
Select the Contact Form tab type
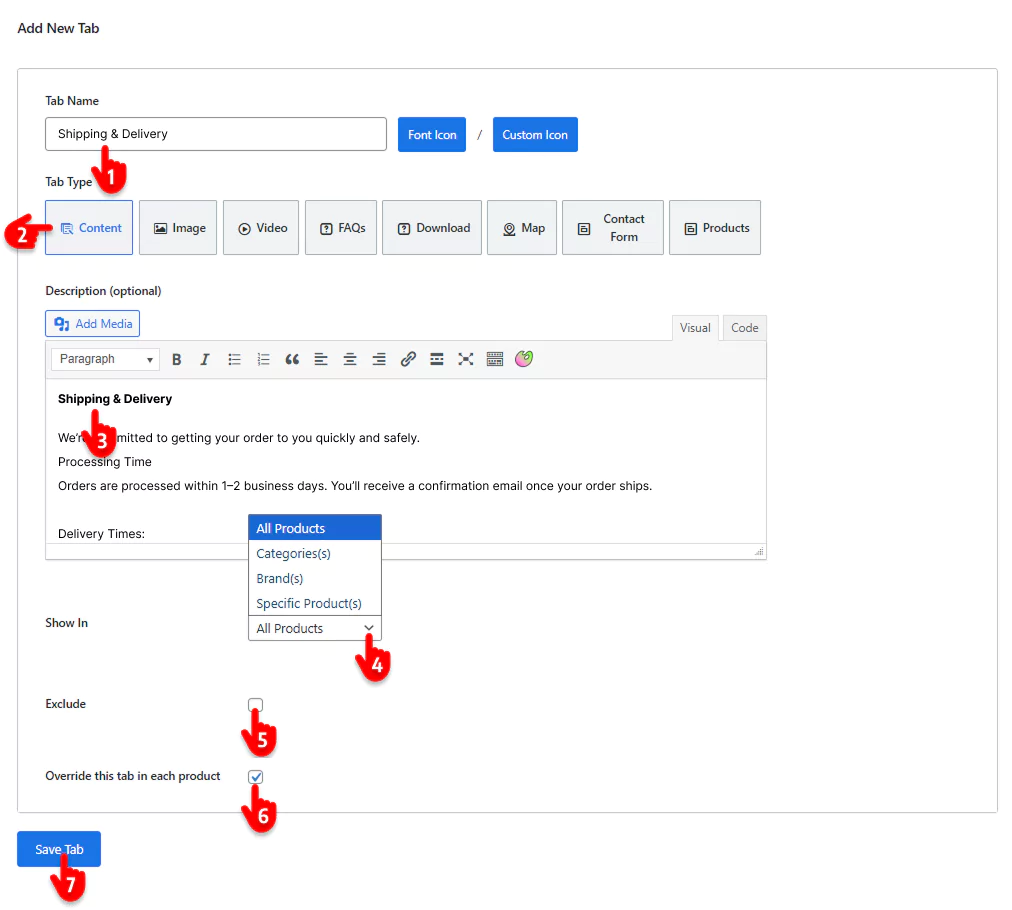point(613,228)
